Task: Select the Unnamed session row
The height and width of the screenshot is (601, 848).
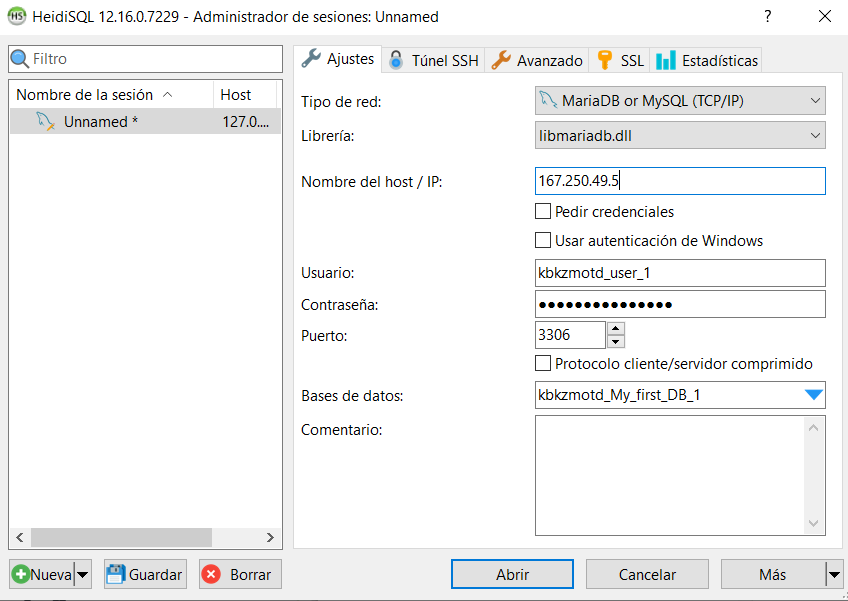Action: click(145, 121)
